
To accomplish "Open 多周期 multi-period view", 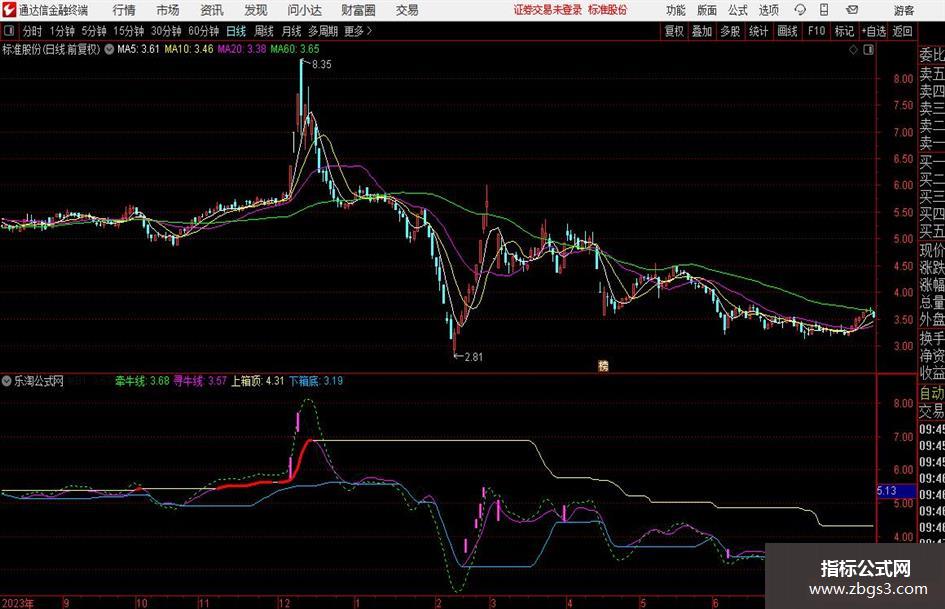I will 323,31.
